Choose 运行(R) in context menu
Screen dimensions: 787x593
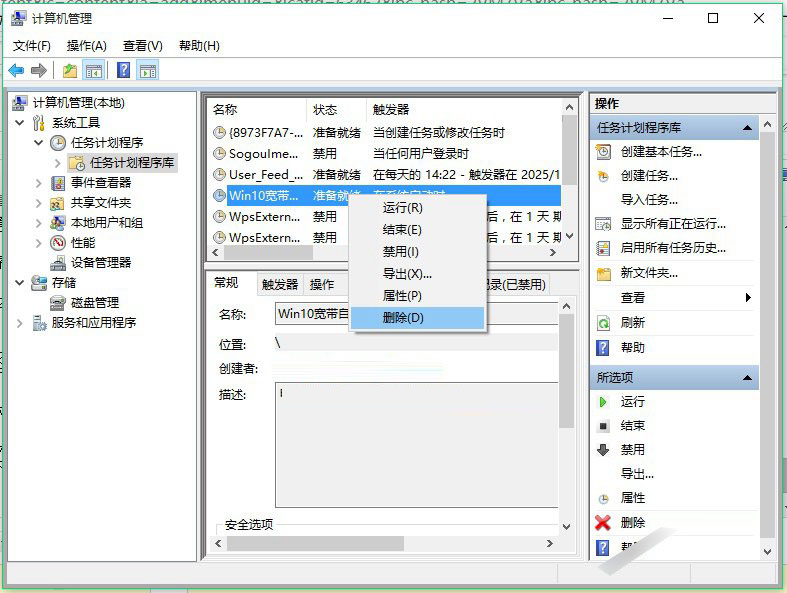click(418, 207)
